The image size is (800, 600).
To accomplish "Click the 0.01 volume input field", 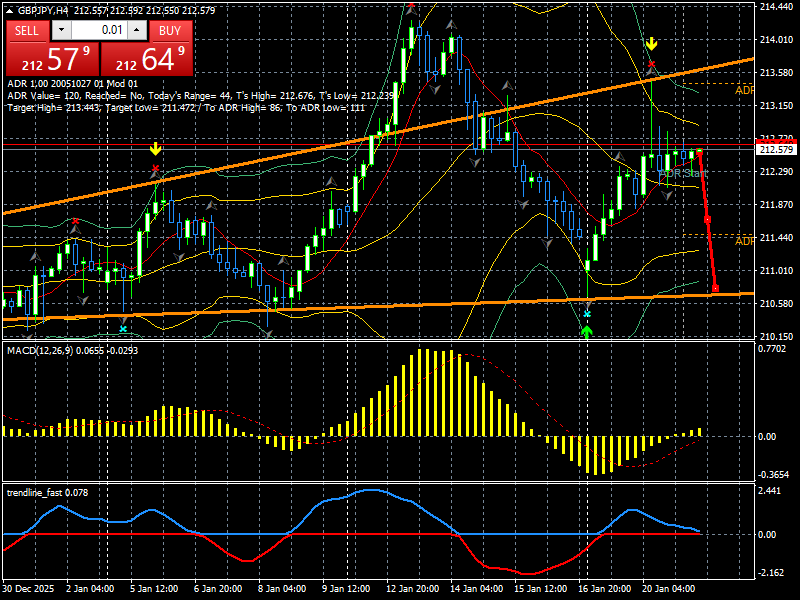I will (x=99, y=31).
